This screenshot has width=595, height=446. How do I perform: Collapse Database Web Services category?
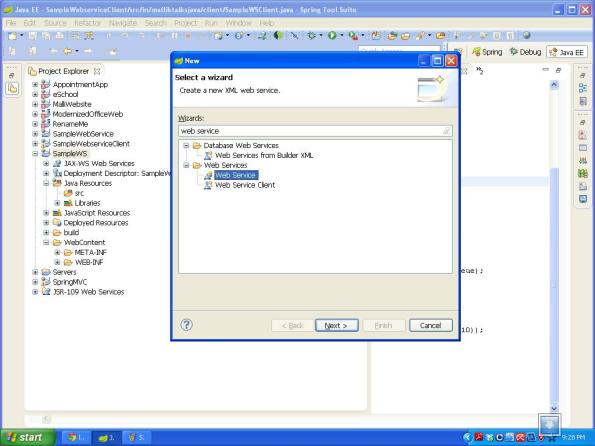pos(186,145)
